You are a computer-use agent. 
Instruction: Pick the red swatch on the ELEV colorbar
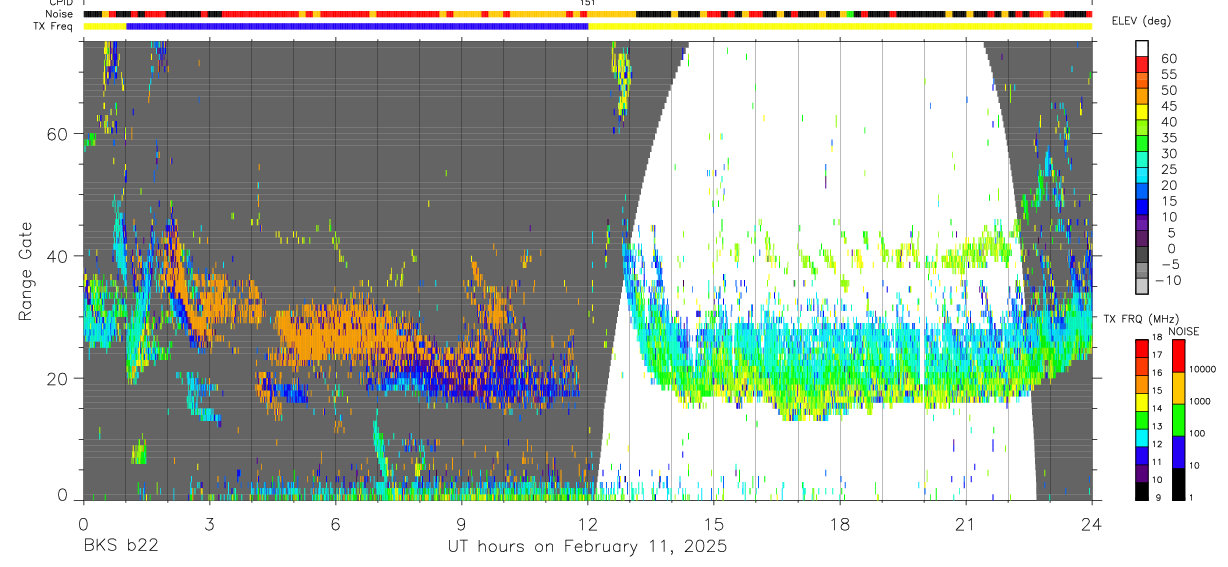tap(1142, 64)
